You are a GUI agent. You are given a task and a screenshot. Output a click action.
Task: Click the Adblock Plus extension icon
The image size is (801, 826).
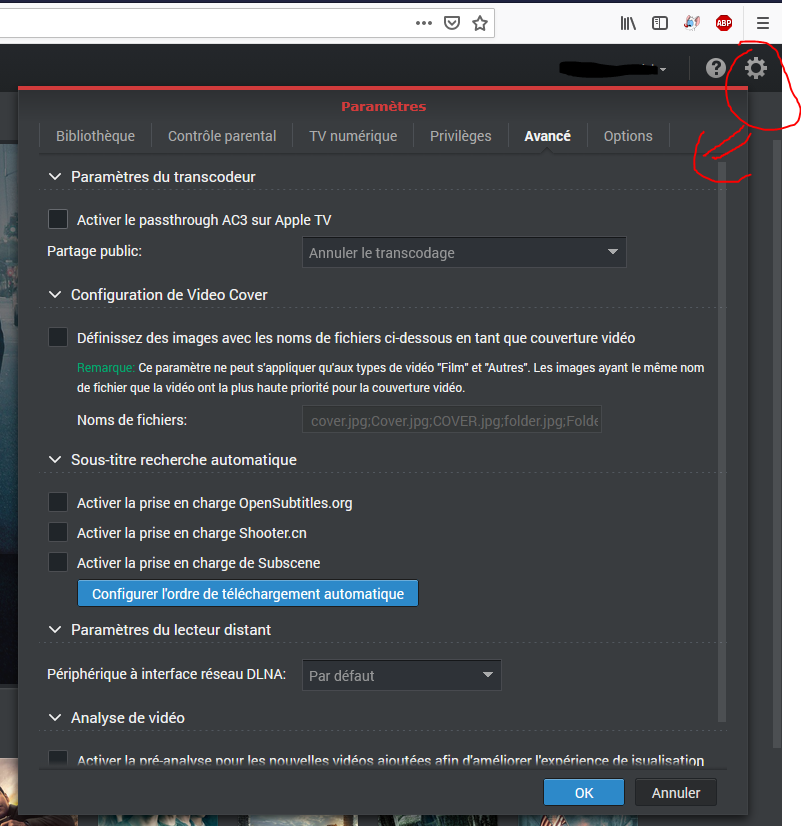coord(724,23)
